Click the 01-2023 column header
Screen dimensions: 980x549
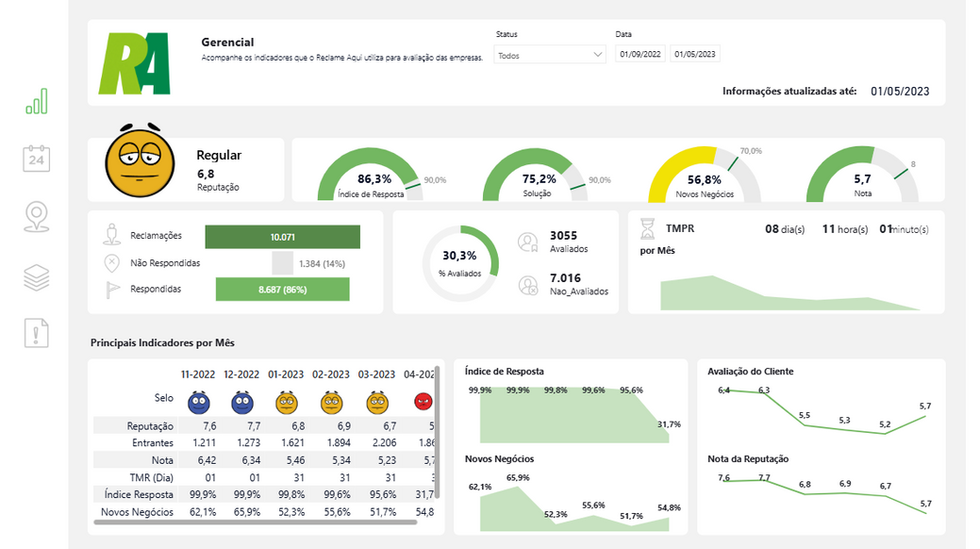coord(286,374)
